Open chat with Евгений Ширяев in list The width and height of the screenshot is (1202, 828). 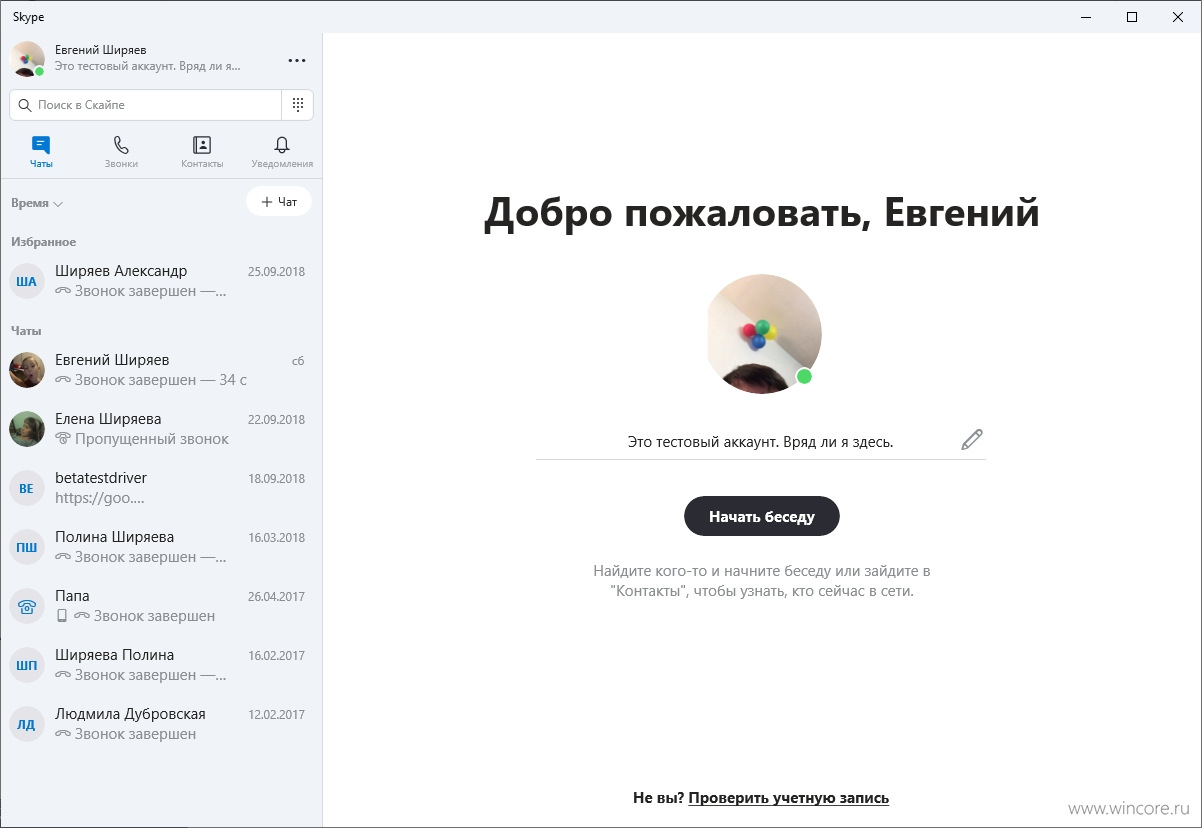pos(161,370)
